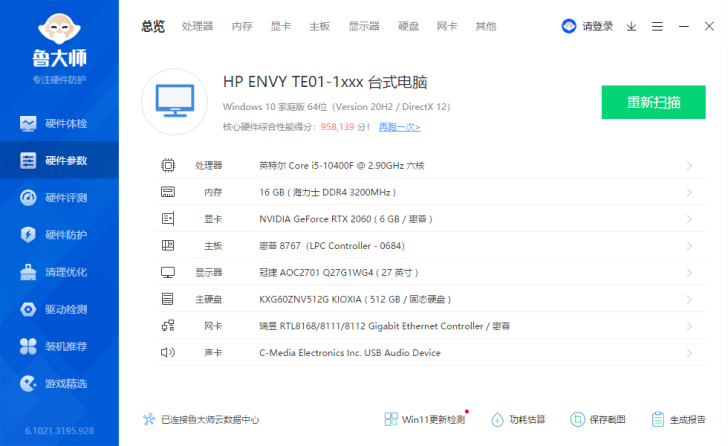Screen dimensions: 728x446
Task: Expand the C-Media audio row chevron
Action: (x=689, y=353)
